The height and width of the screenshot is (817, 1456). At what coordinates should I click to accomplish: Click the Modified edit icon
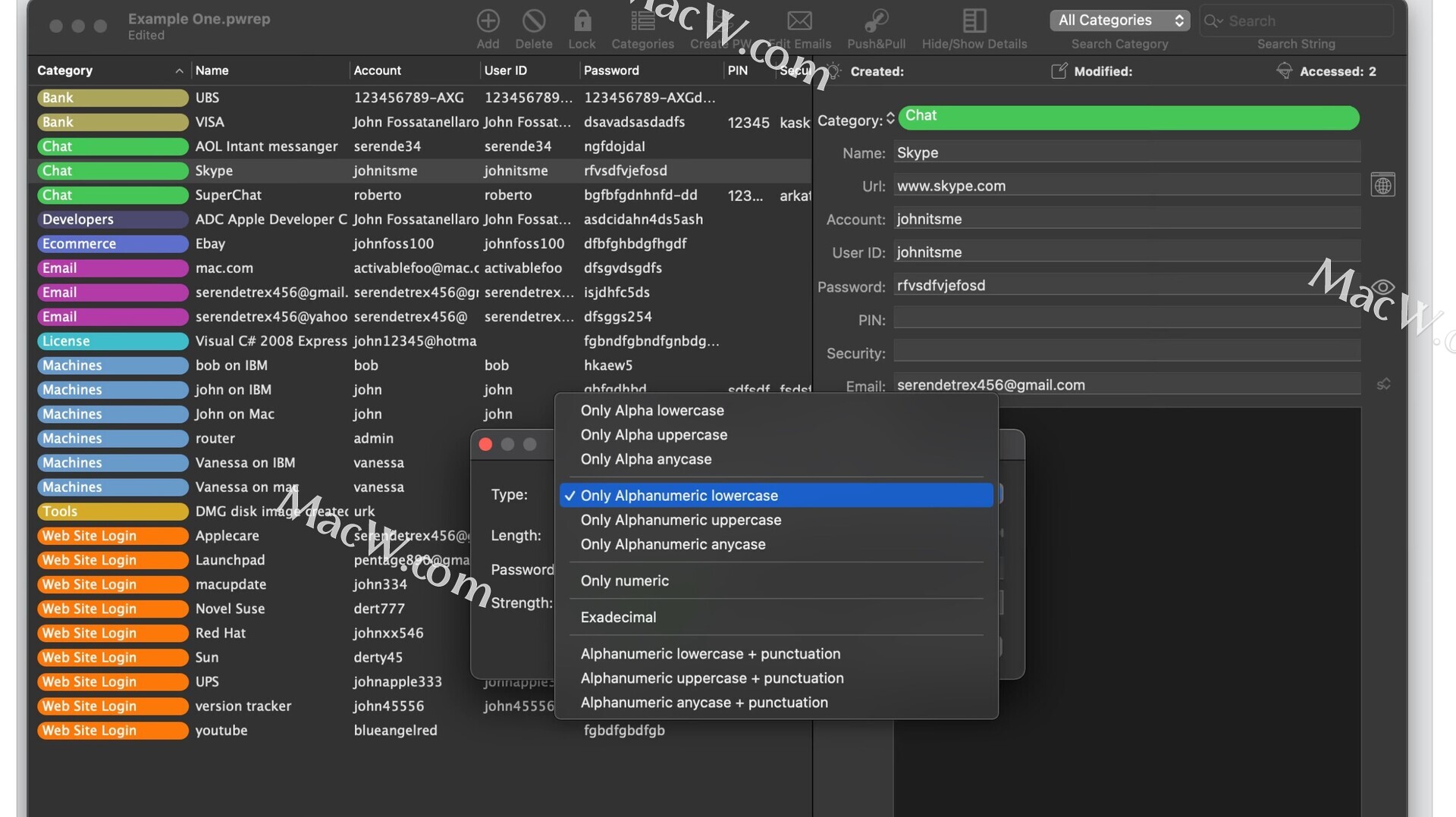click(1059, 71)
